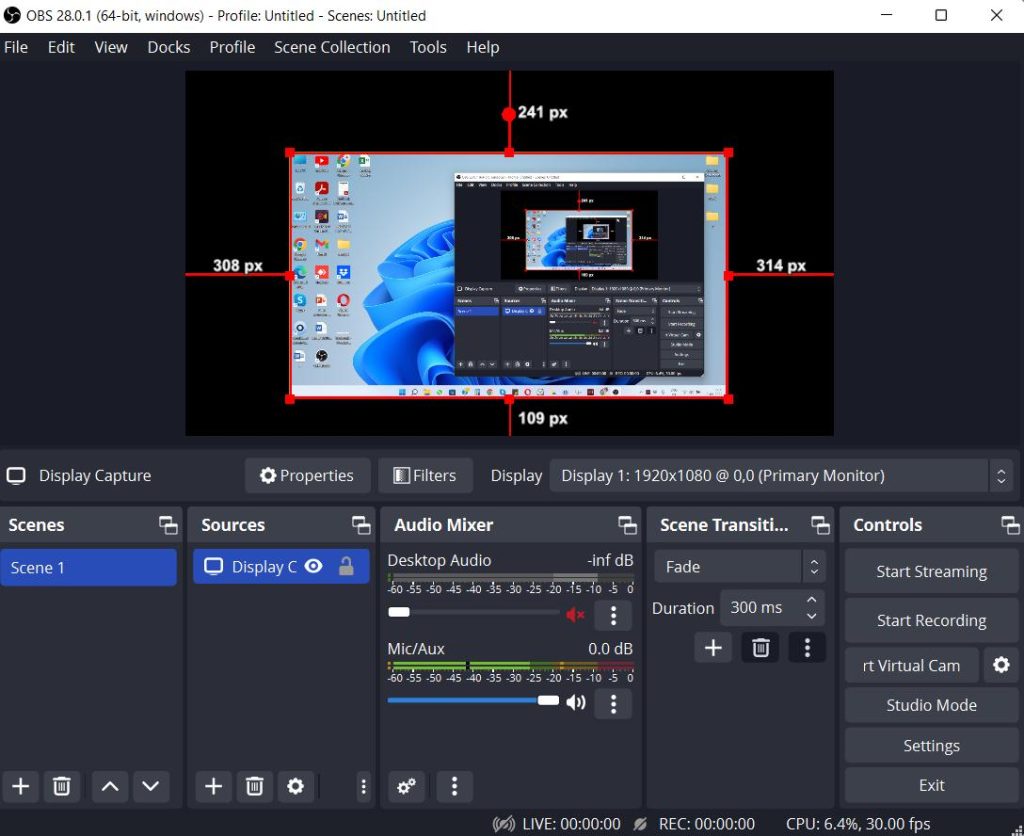Open the Edit menu
The image size is (1024, 836).
click(x=61, y=47)
